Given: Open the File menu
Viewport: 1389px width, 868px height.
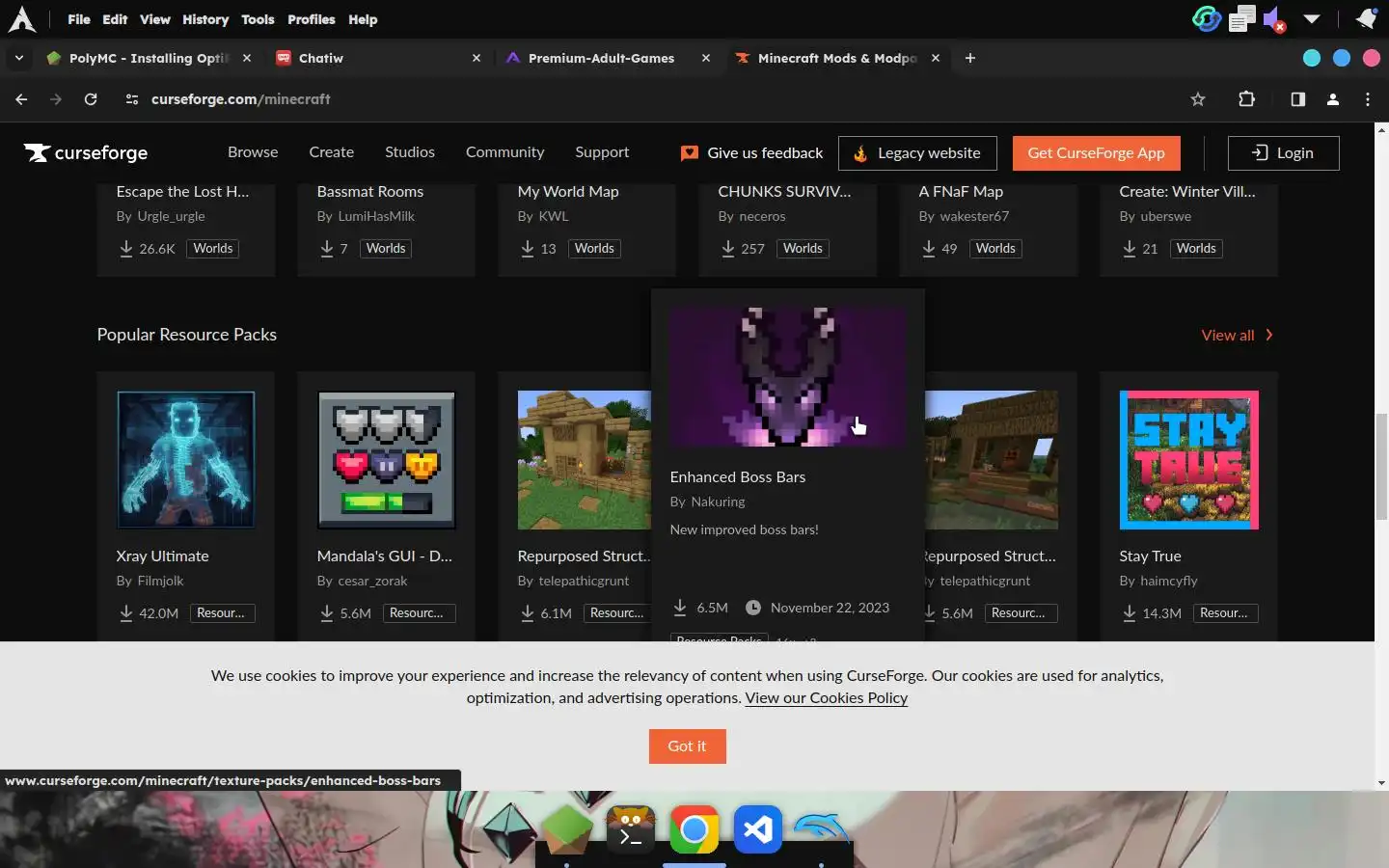Looking at the screenshot, I should tap(79, 19).
